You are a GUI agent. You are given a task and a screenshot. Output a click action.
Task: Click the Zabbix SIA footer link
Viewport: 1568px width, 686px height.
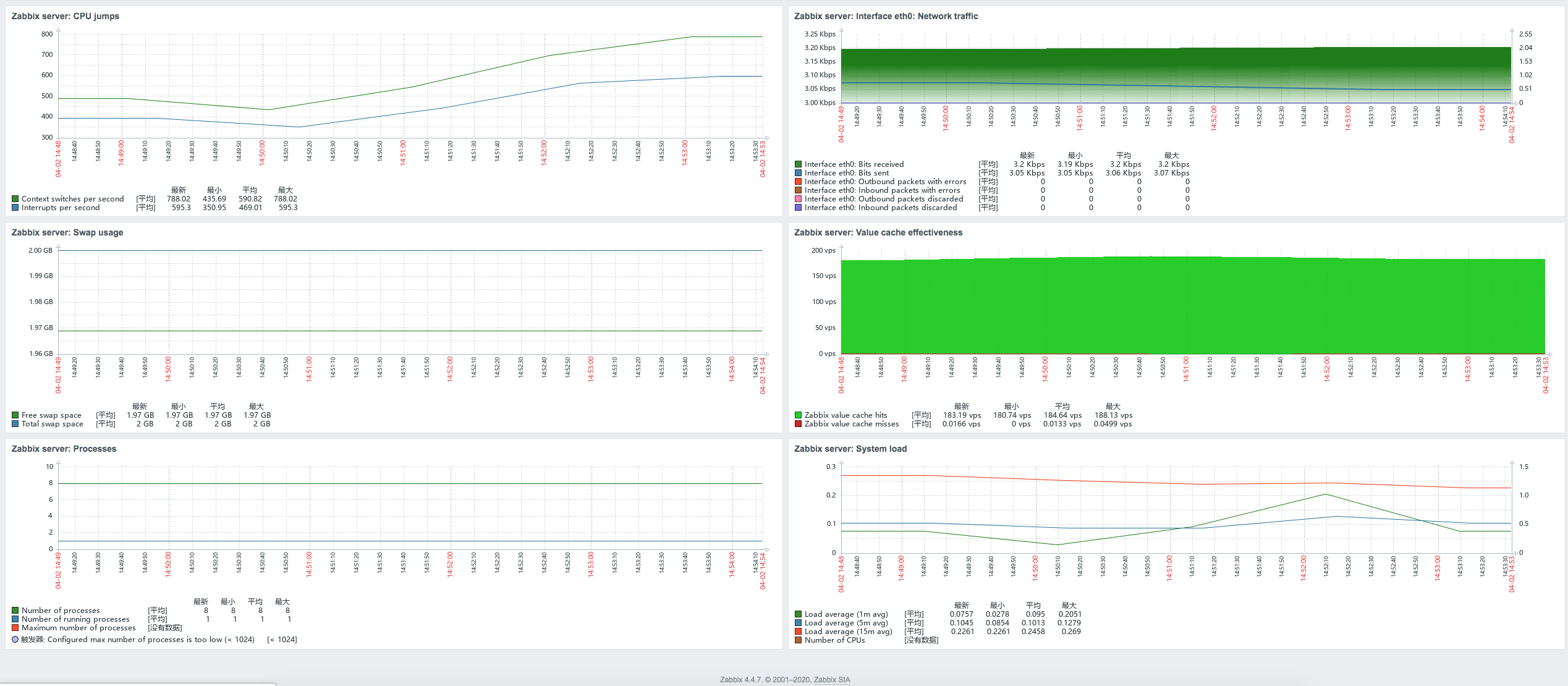[832, 679]
